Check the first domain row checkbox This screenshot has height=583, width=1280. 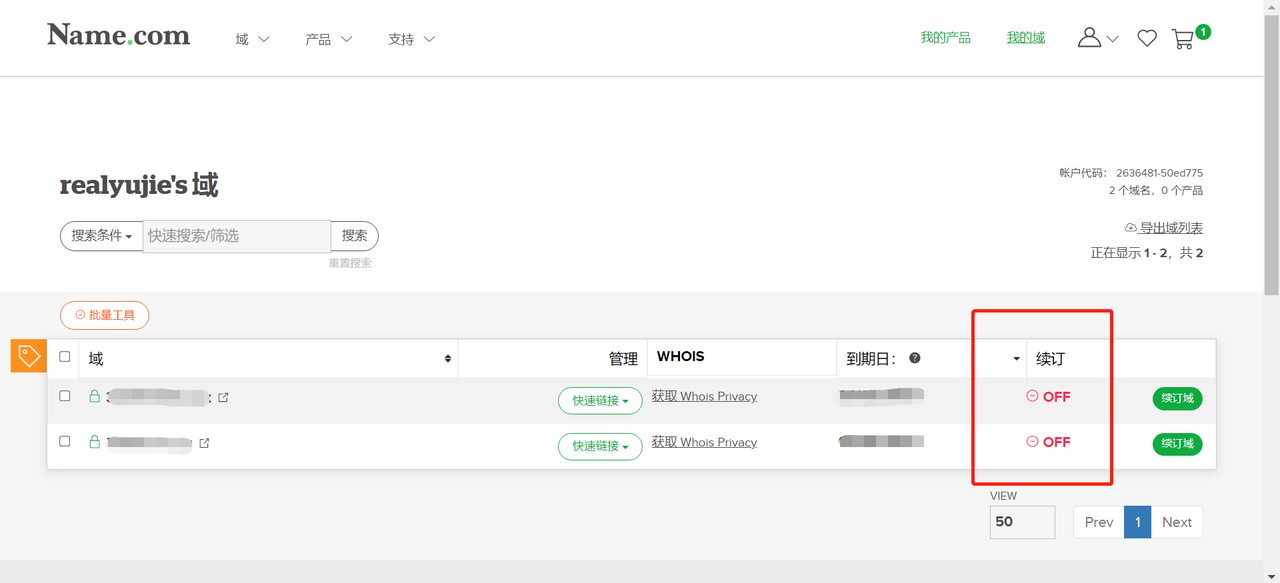tap(65, 396)
